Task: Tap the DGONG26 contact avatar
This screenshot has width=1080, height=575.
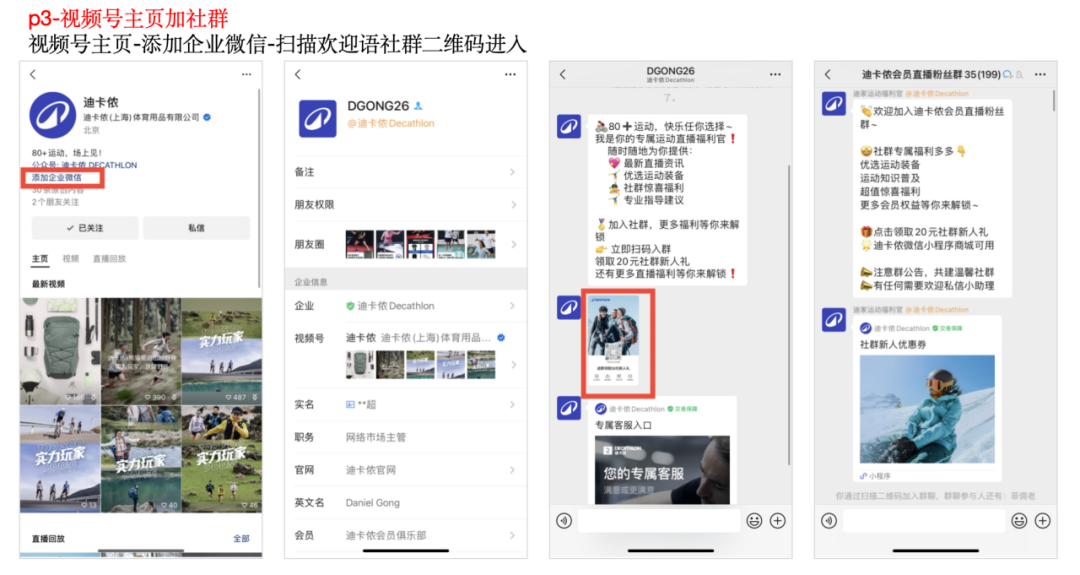Action: coord(318,118)
